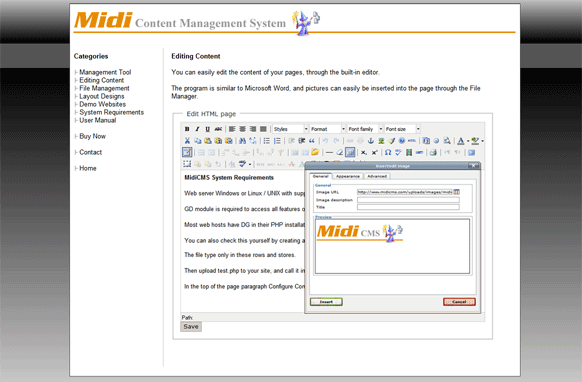This screenshot has height=382, width=582.
Task: Click the Title input field in image dialog
Action: [408, 207]
